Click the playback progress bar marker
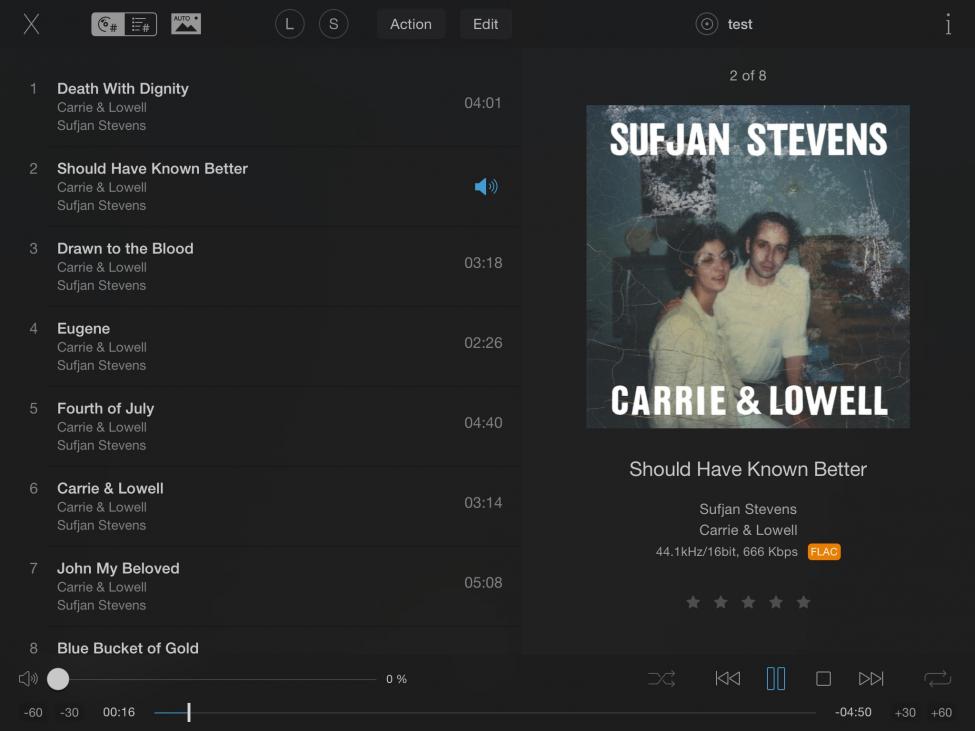The height and width of the screenshot is (731, 975). pyautogui.click(x=188, y=712)
